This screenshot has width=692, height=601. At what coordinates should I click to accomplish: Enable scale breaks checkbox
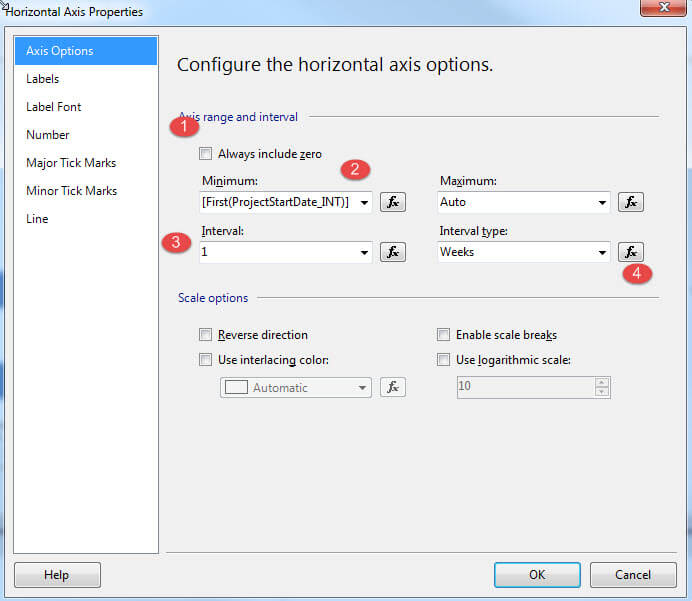[x=444, y=335]
